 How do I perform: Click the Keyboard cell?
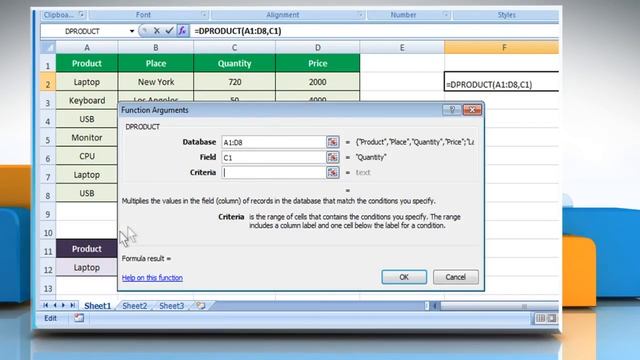point(87,100)
